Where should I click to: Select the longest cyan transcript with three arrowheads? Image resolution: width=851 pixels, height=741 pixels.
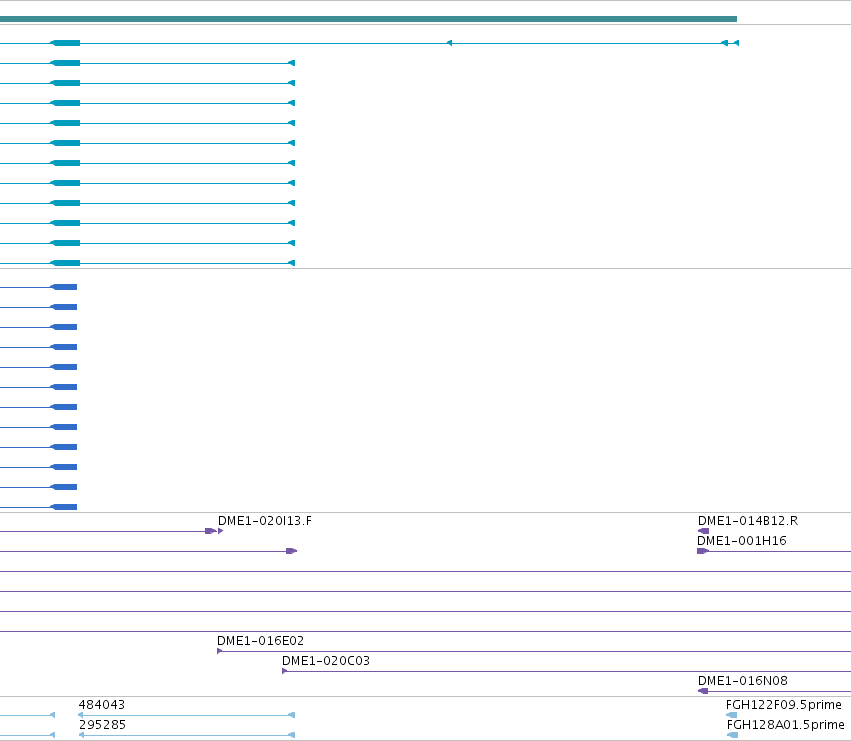pos(369,43)
